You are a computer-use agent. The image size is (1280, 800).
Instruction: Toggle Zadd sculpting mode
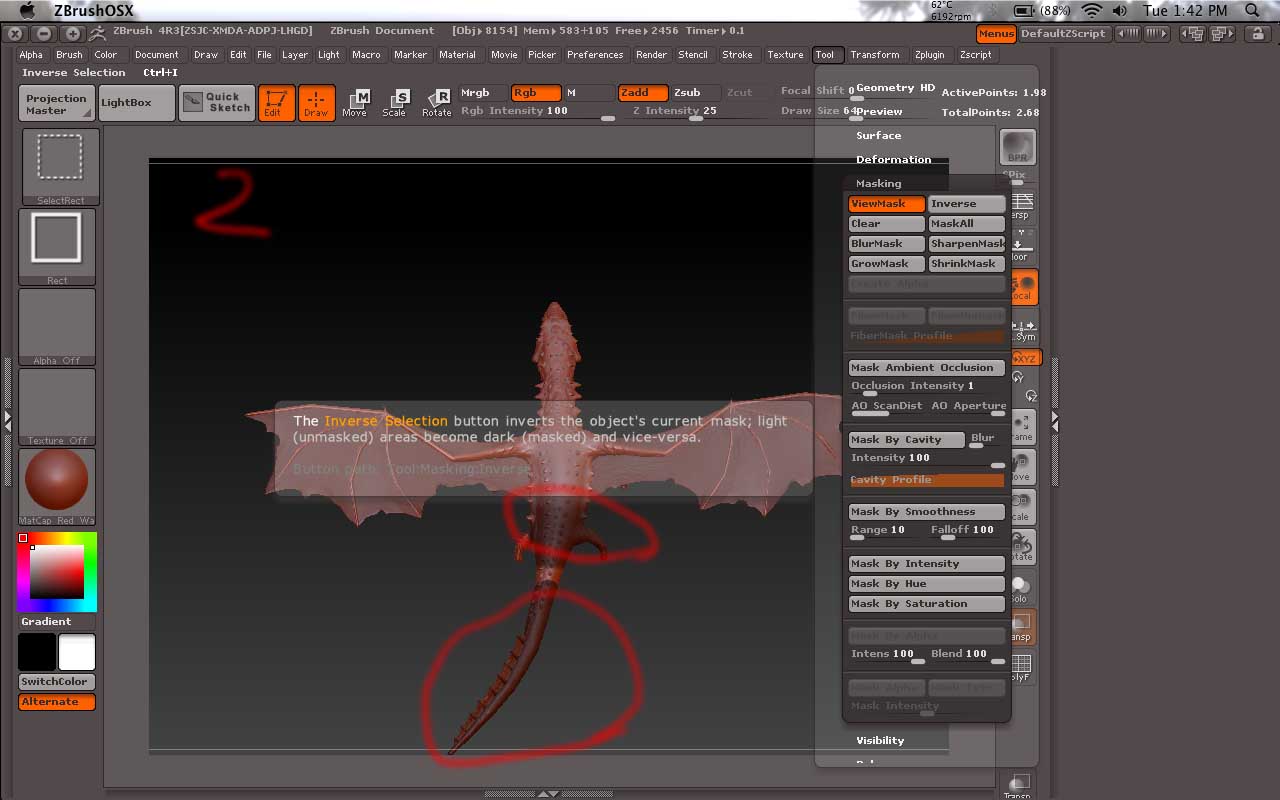tap(641, 91)
